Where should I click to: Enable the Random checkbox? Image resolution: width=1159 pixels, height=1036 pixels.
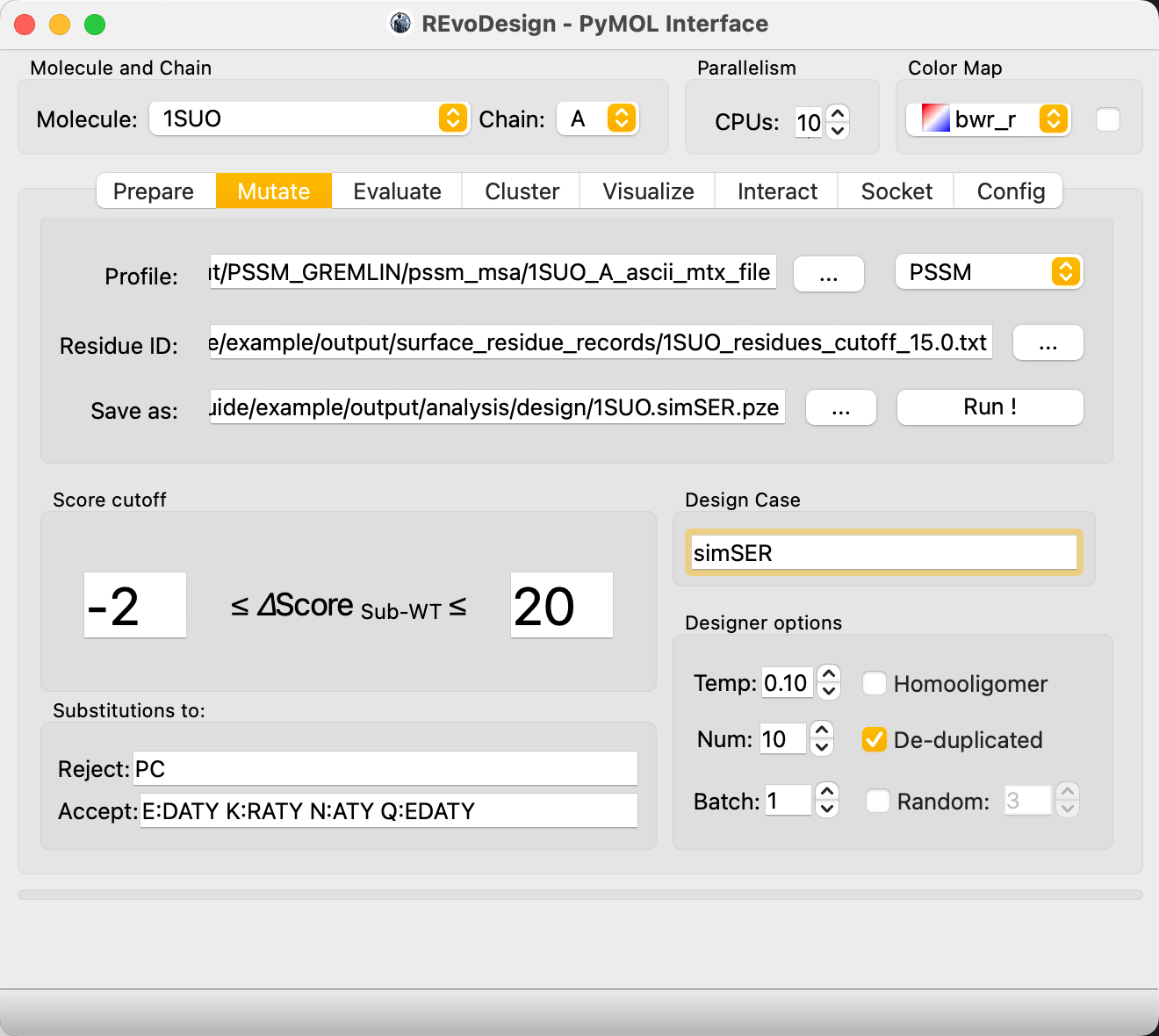878,801
